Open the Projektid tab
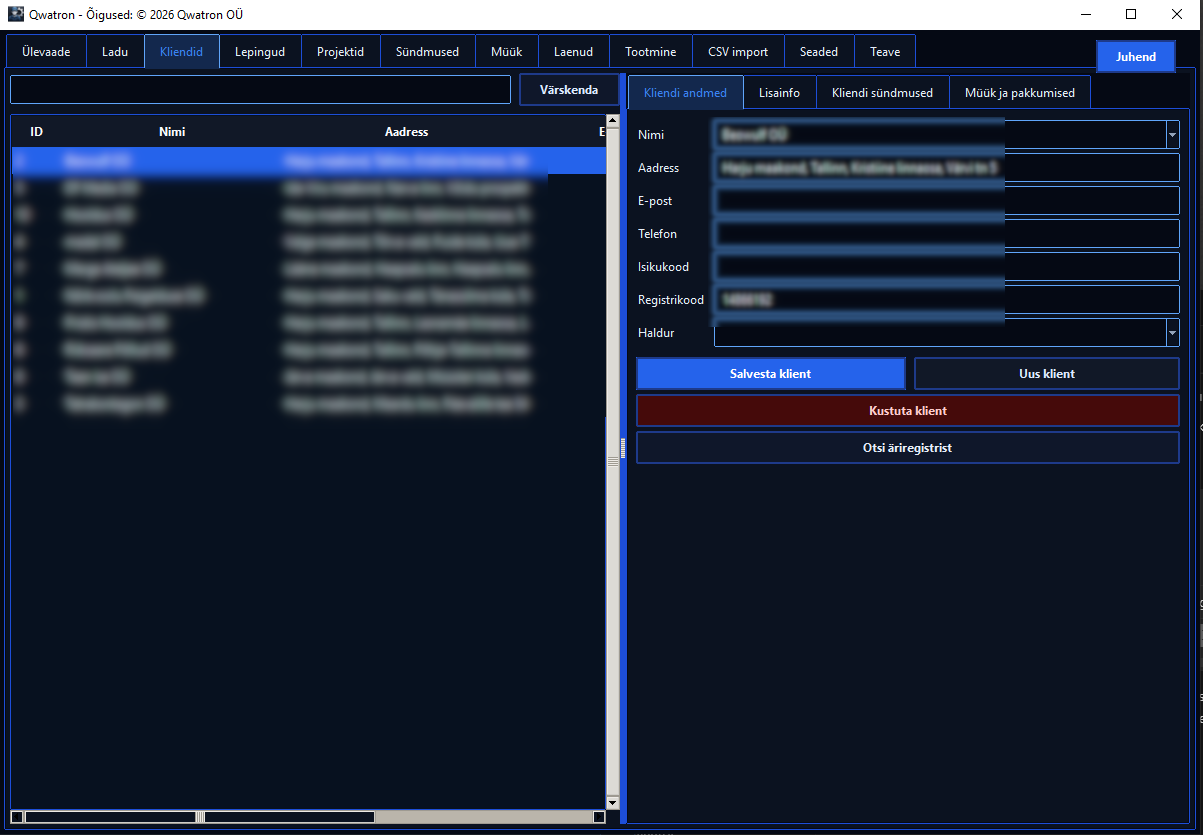The height and width of the screenshot is (835, 1203). (x=341, y=52)
